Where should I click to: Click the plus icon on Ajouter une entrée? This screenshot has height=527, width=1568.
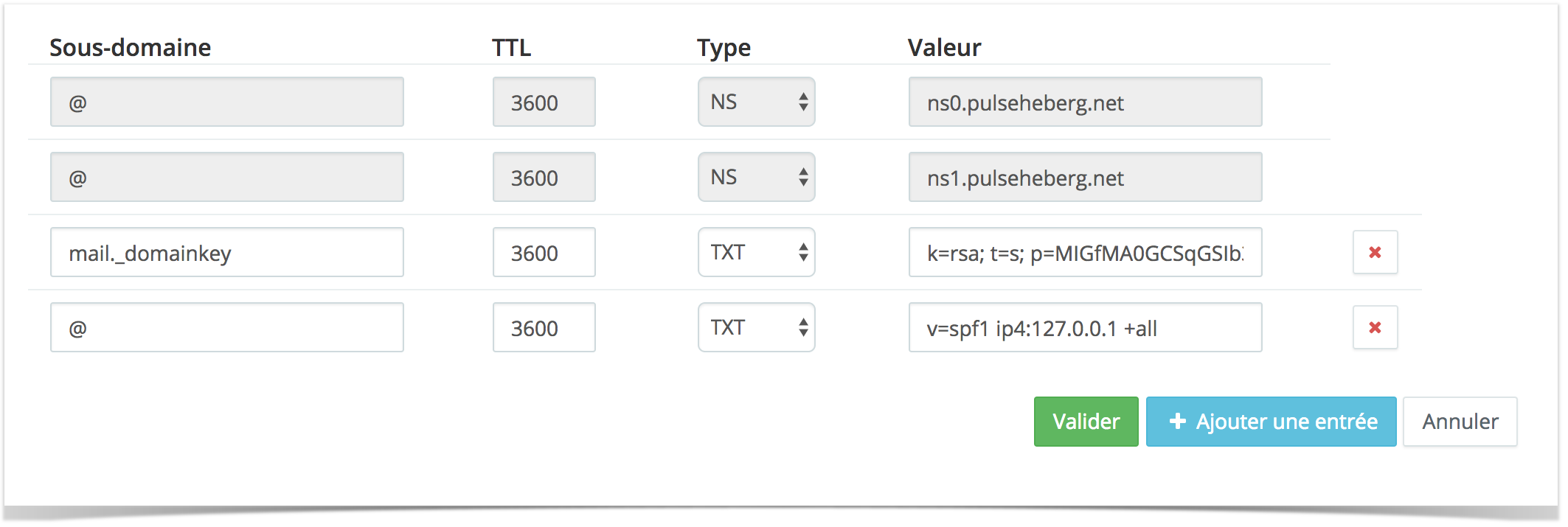[x=1177, y=421]
